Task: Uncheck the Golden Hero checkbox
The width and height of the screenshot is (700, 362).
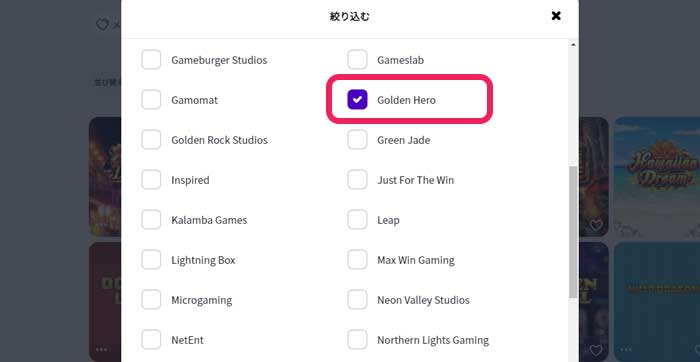Action: point(357,100)
